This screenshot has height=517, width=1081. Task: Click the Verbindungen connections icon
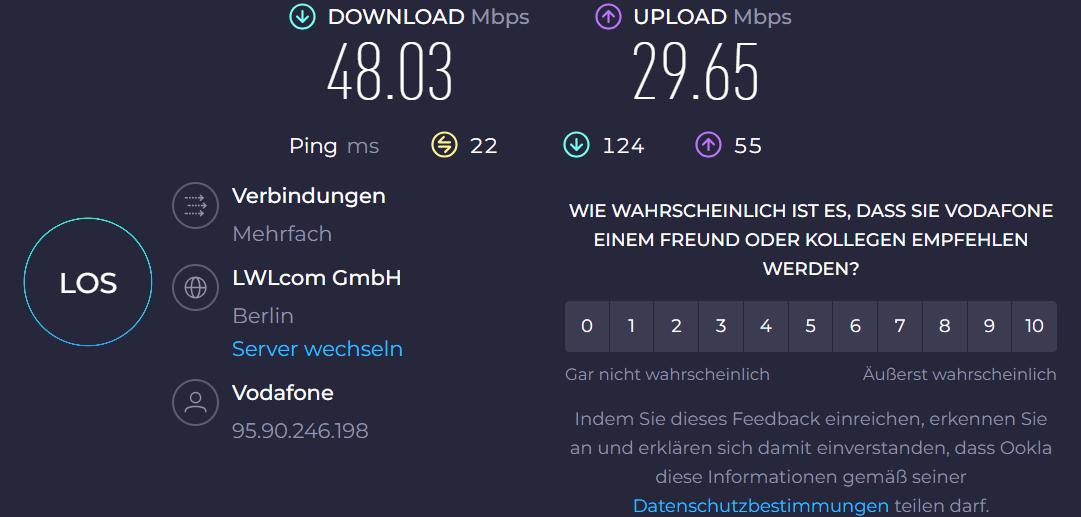(x=195, y=206)
